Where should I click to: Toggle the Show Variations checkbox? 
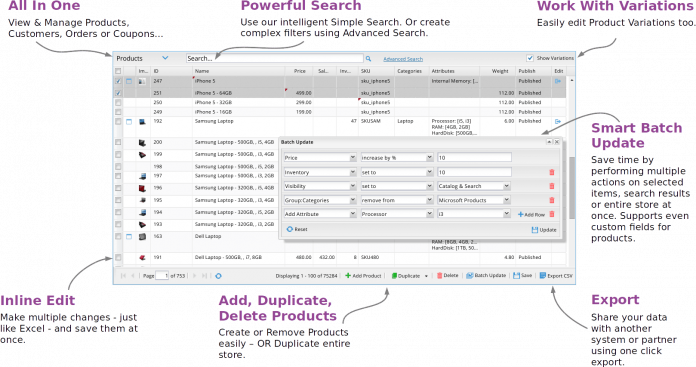[x=530, y=58]
